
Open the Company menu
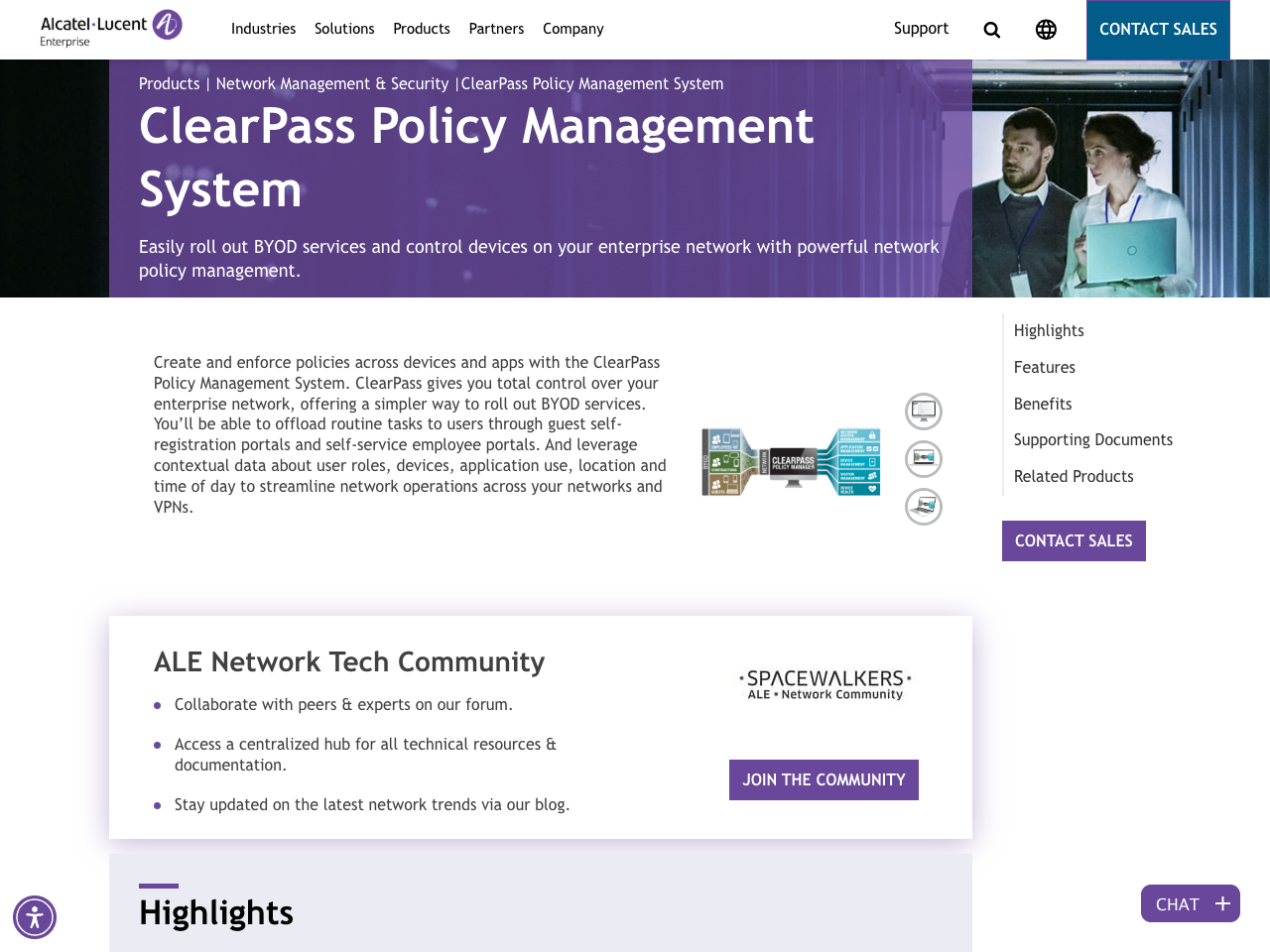[x=573, y=29]
